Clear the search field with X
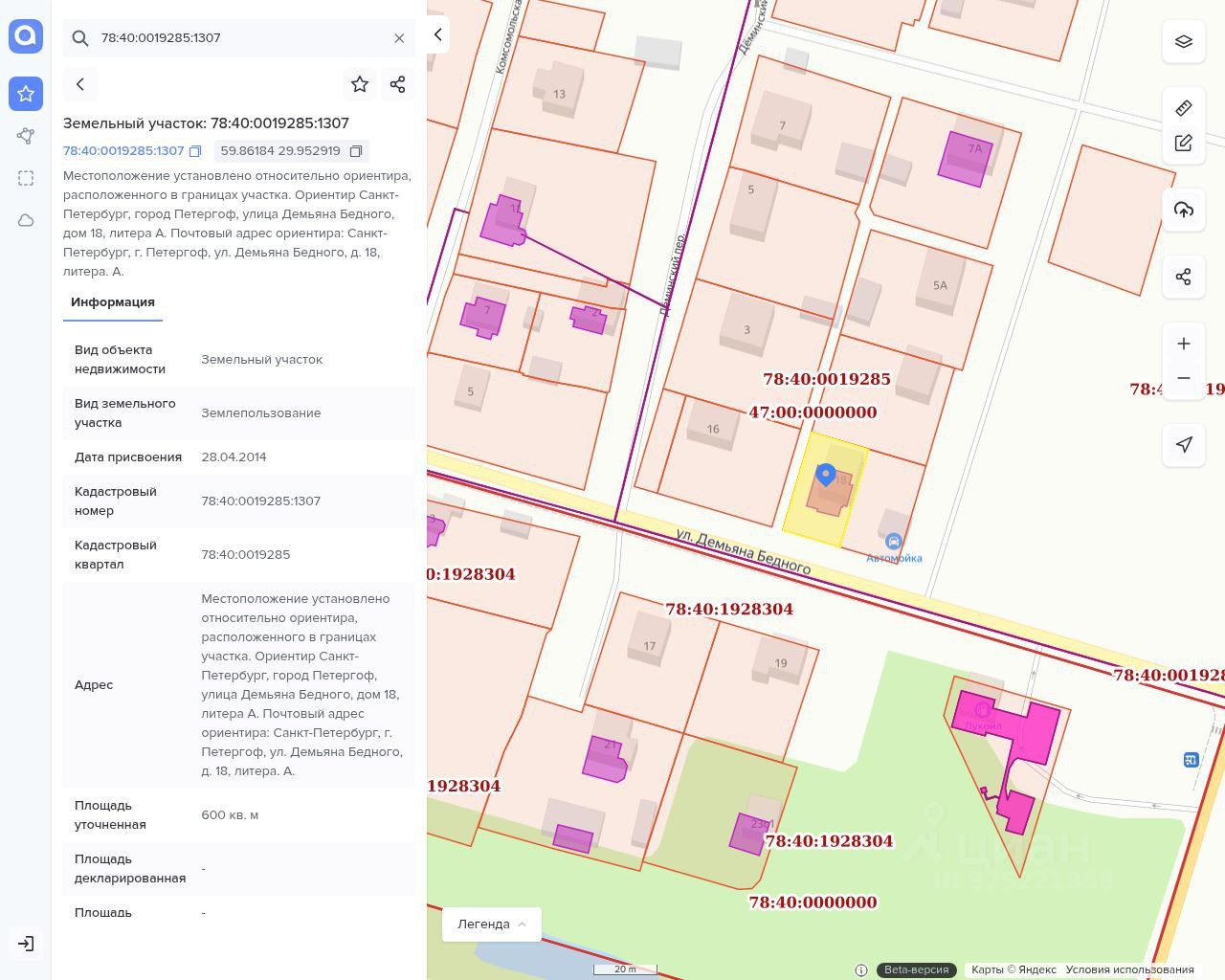Screen dimensions: 1225x980 [399, 38]
